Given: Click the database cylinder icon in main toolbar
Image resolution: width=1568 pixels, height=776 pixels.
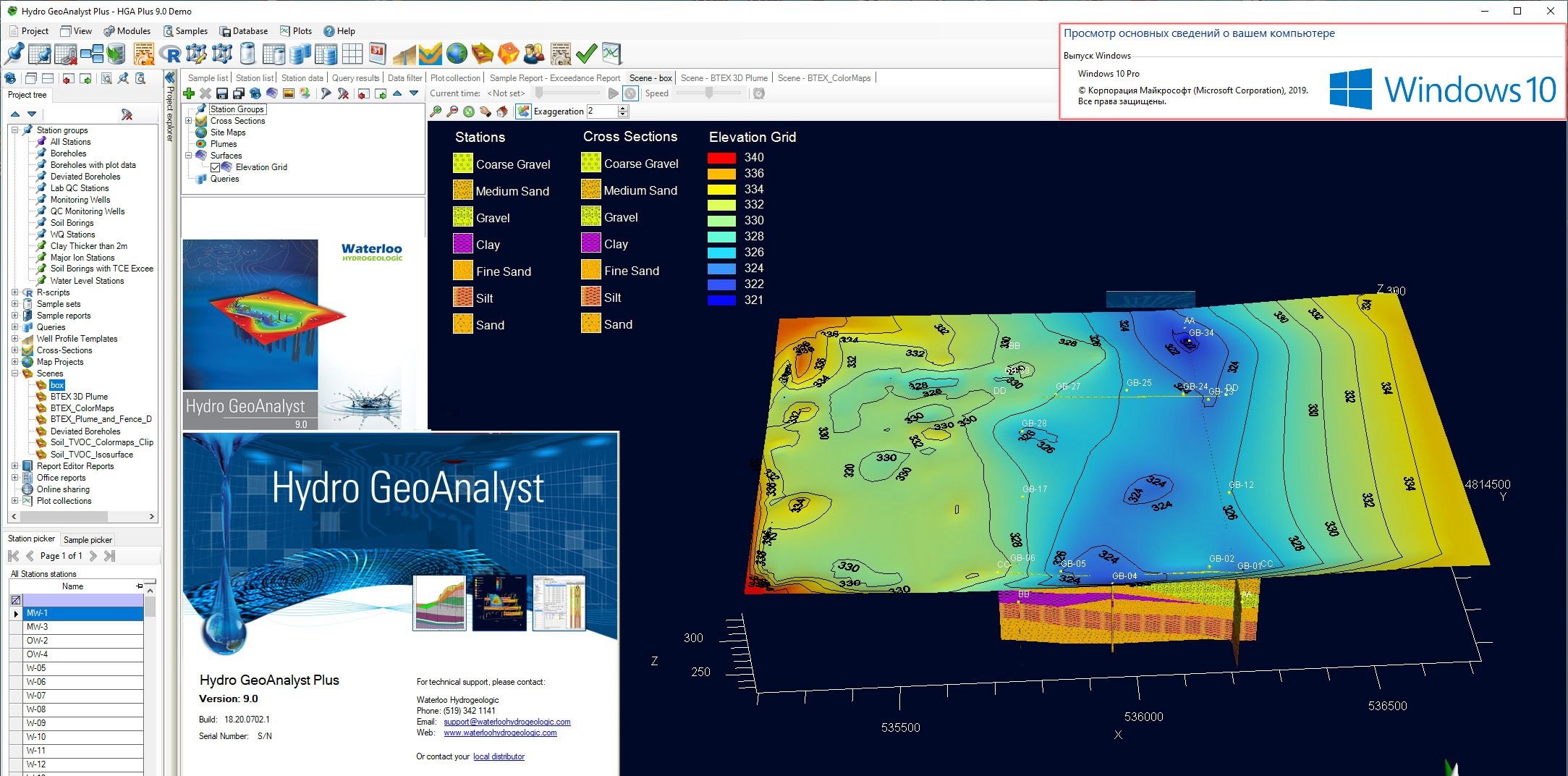Looking at the screenshot, I should pyautogui.click(x=247, y=54).
